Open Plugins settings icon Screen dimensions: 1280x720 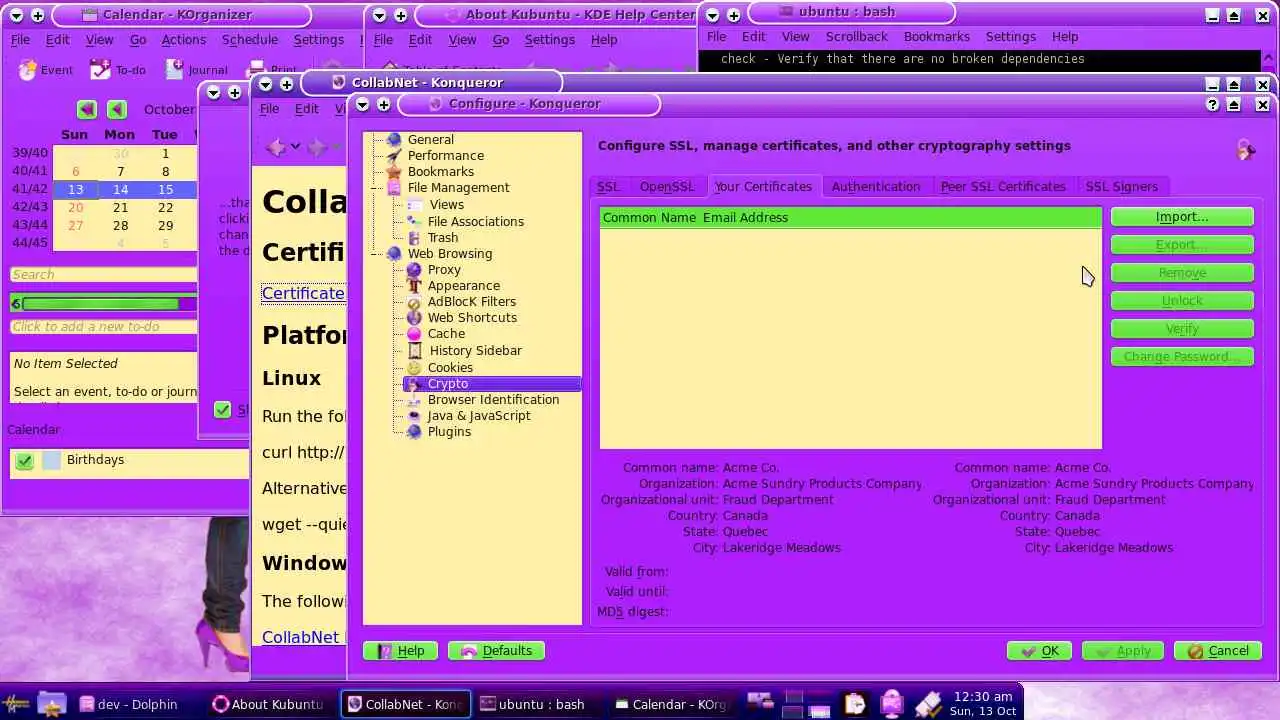tap(414, 431)
